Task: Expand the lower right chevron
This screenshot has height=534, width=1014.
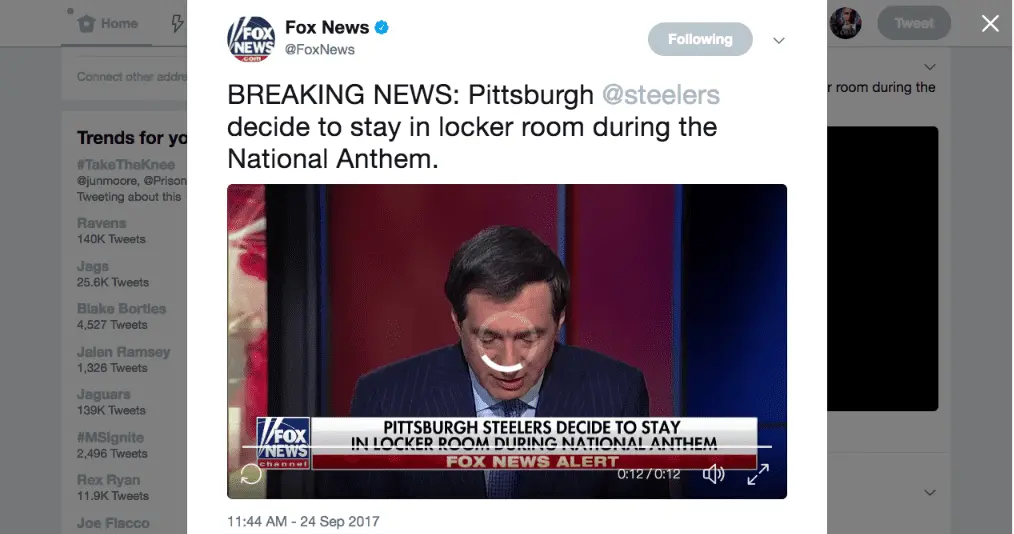Action: (x=930, y=493)
